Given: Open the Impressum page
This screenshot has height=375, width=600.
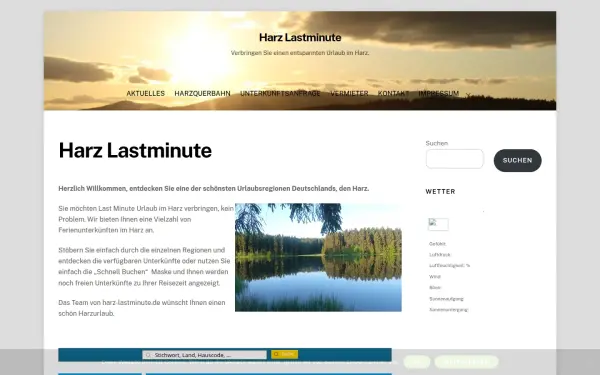Looking at the screenshot, I should coord(439,93).
